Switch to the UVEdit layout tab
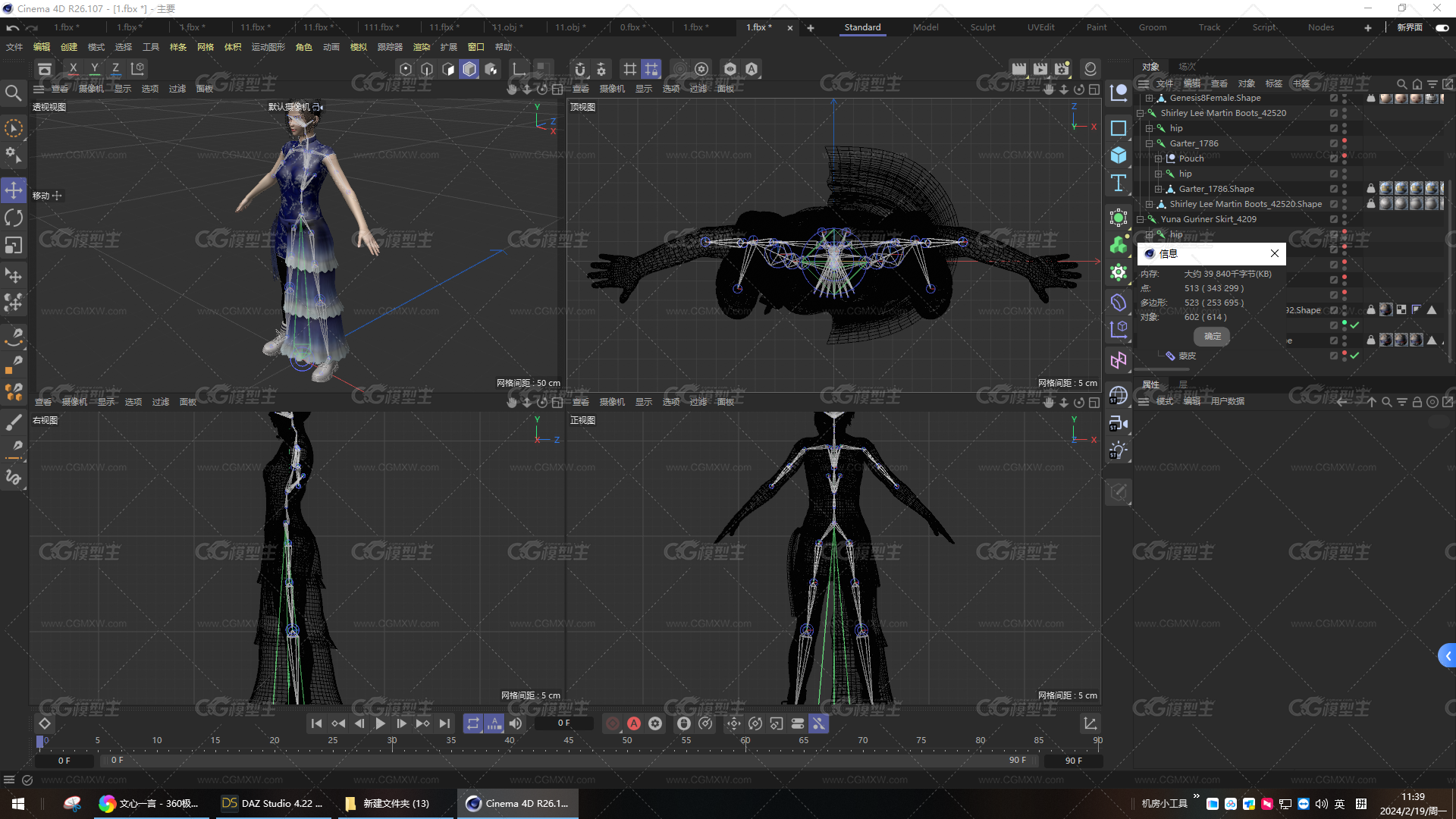1456x819 pixels. [1040, 27]
